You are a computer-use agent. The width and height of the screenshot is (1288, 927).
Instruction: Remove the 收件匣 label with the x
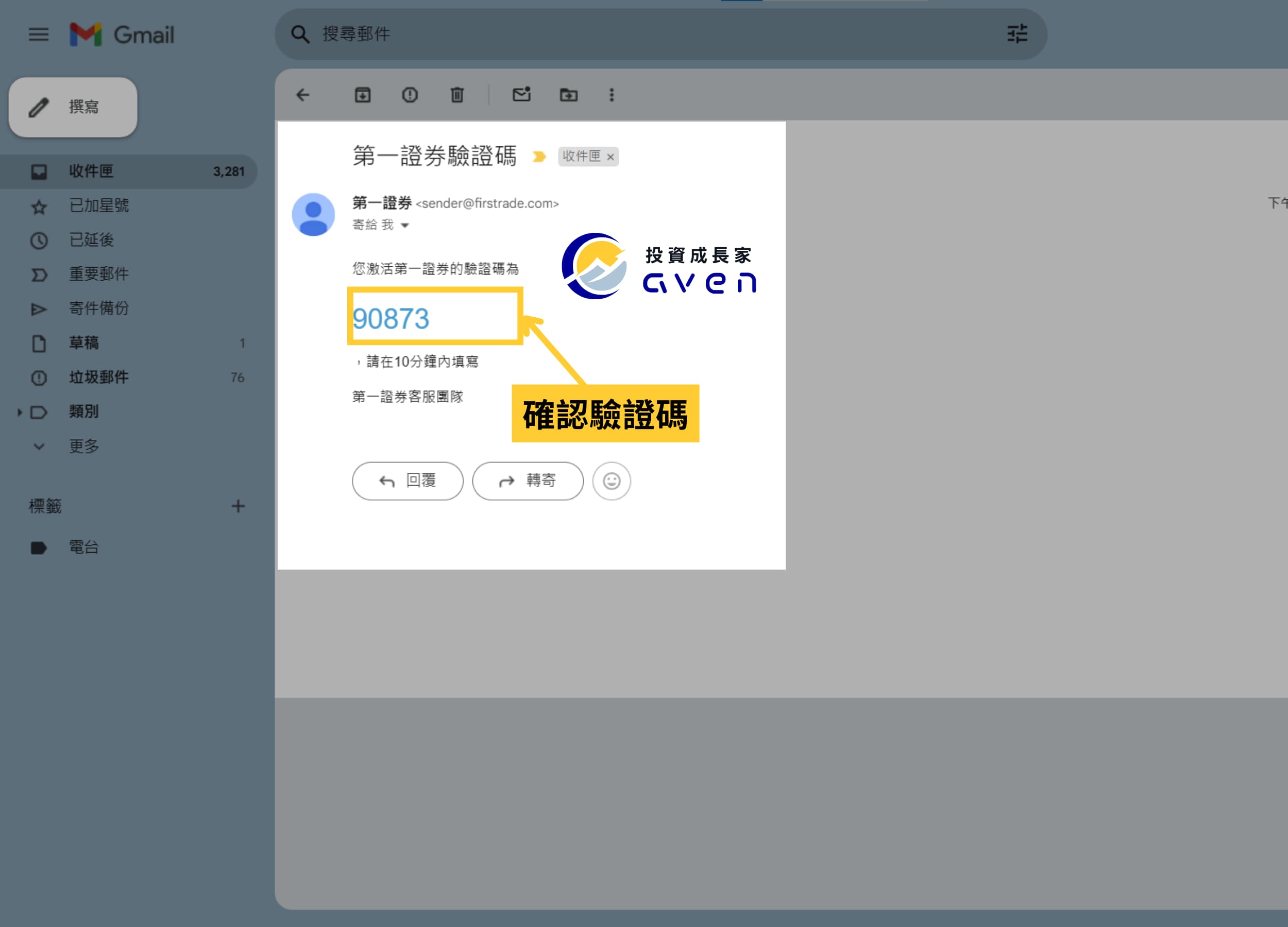(x=611, y=157)
